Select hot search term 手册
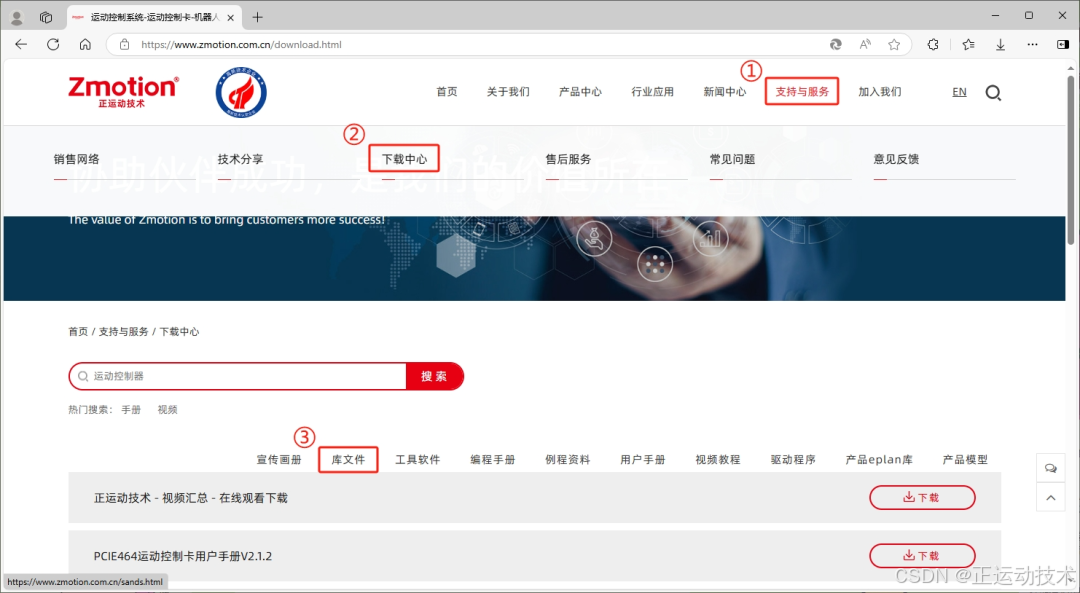Viewport: 1080px width, 593px height. point(131,409)
